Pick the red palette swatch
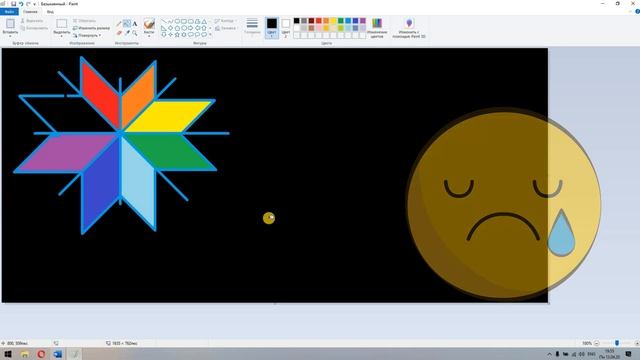The image size is (640, 360). 319,21
